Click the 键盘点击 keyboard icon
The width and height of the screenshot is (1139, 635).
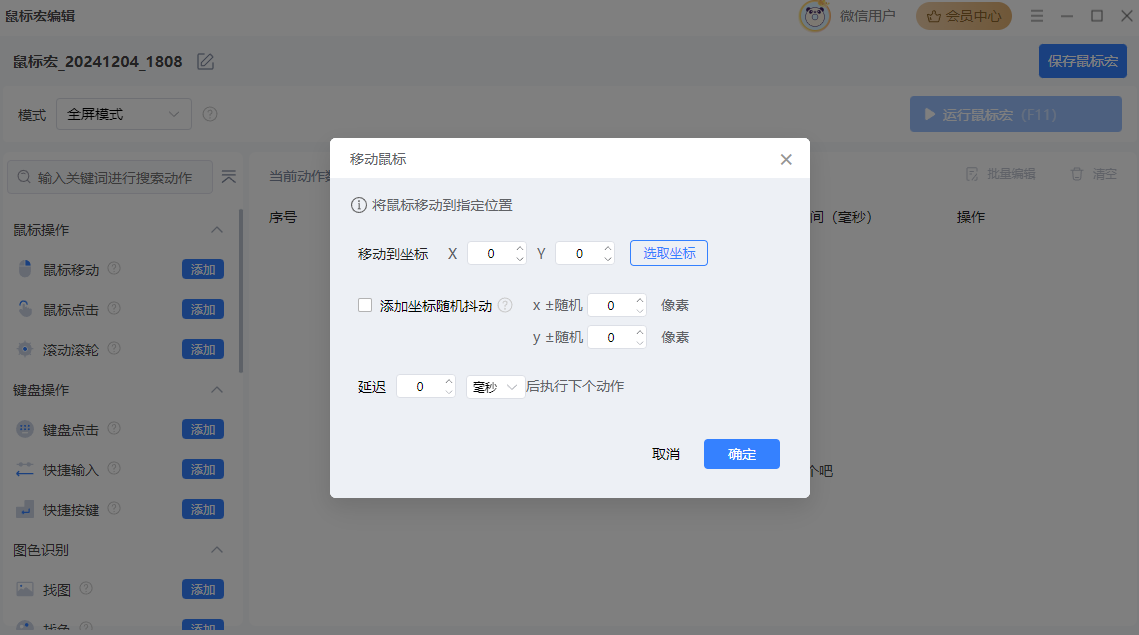click(x=25, y=429)
